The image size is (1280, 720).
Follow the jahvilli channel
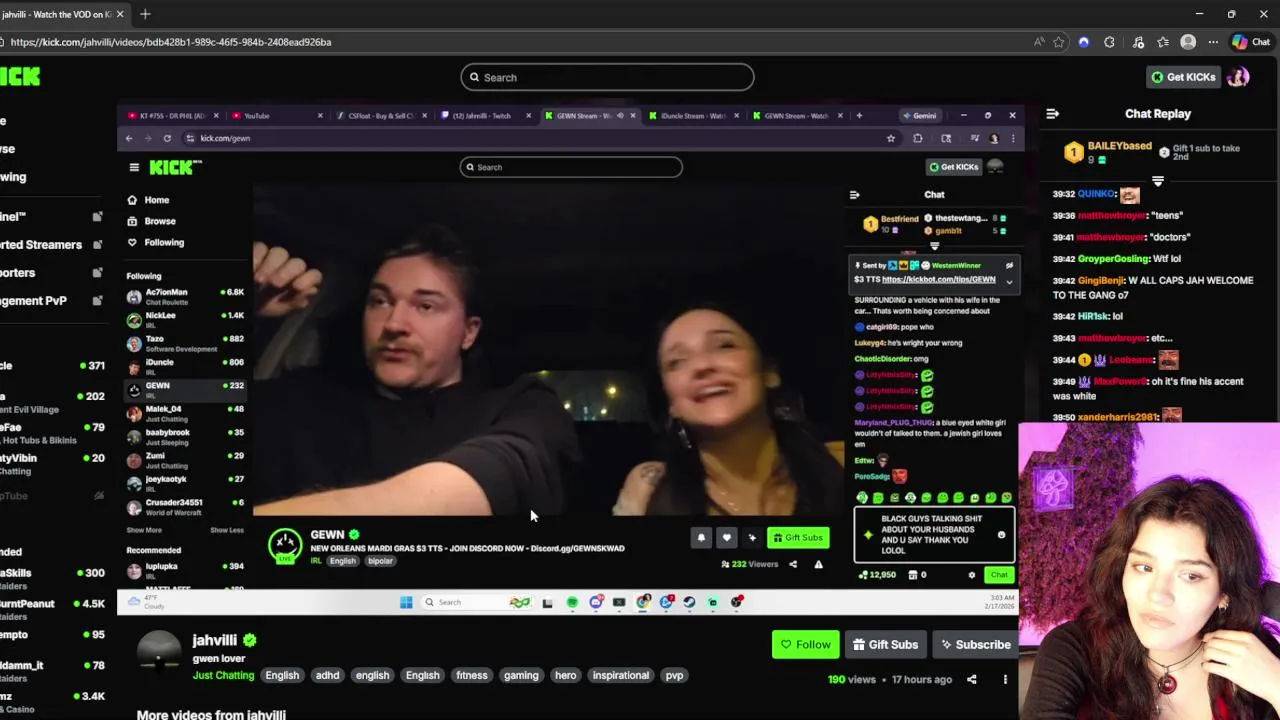click(x=806, y=645)
